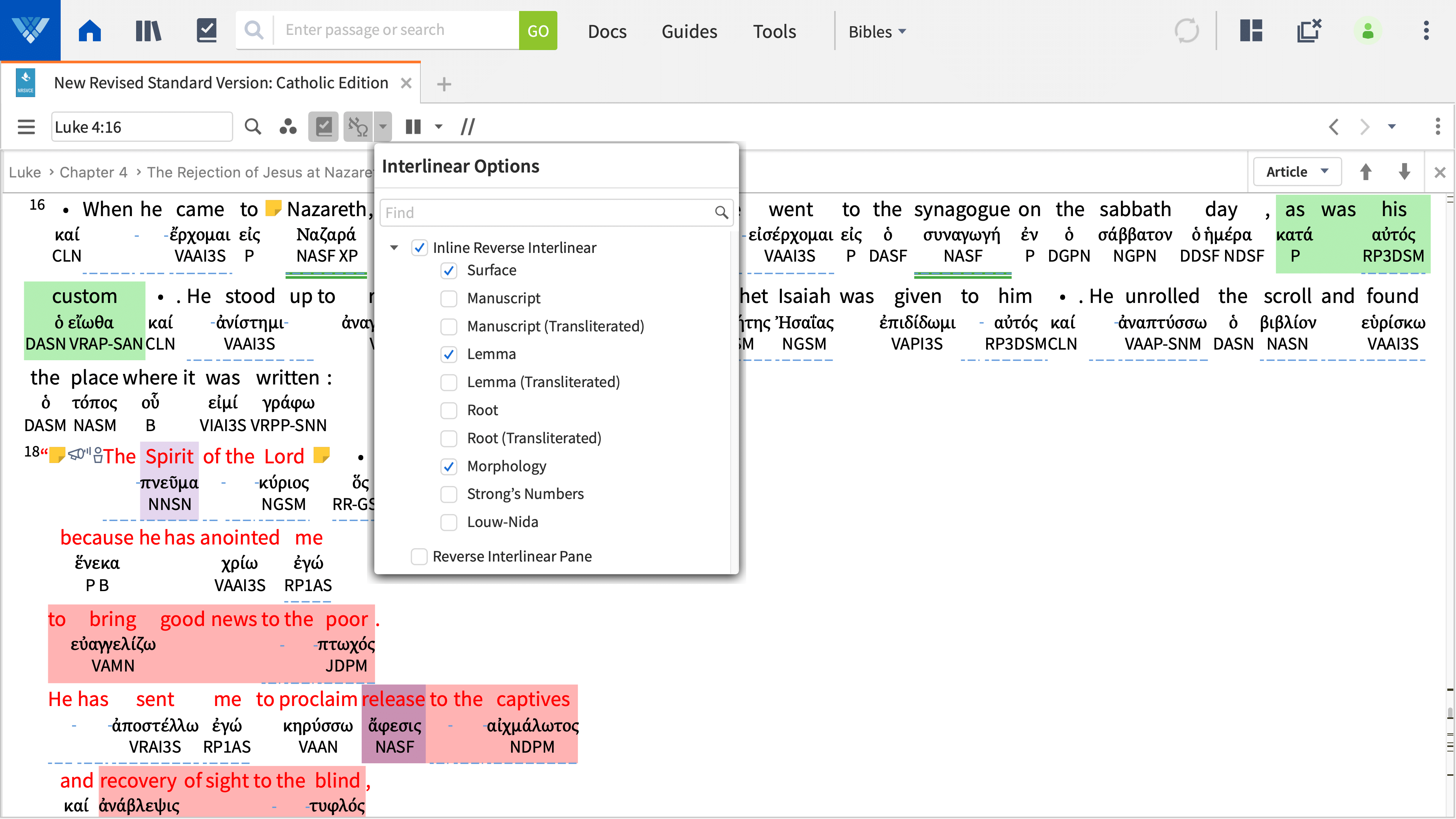
Task: Add a new tab with plus button
Action: click(444, 84)
